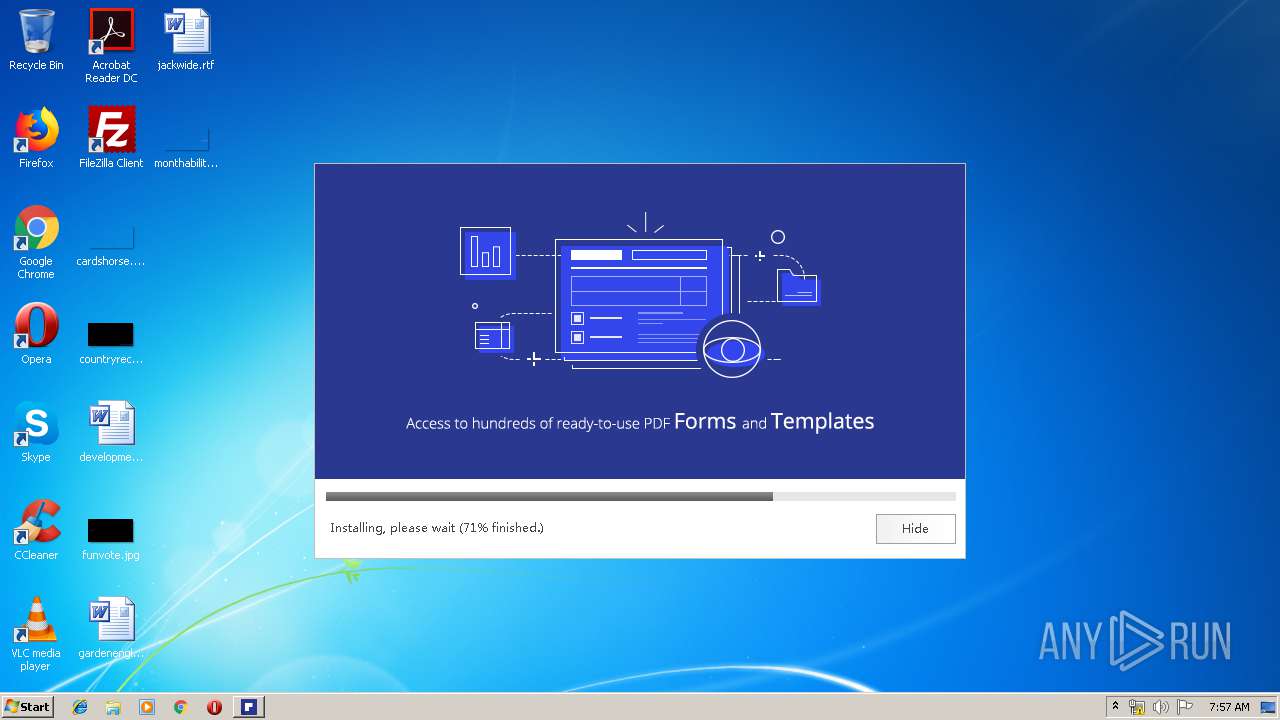Image resolution: width=1280 pixels, height=720 pixels.
Task: Click the installation progress bar
Action: coord(640,496)
